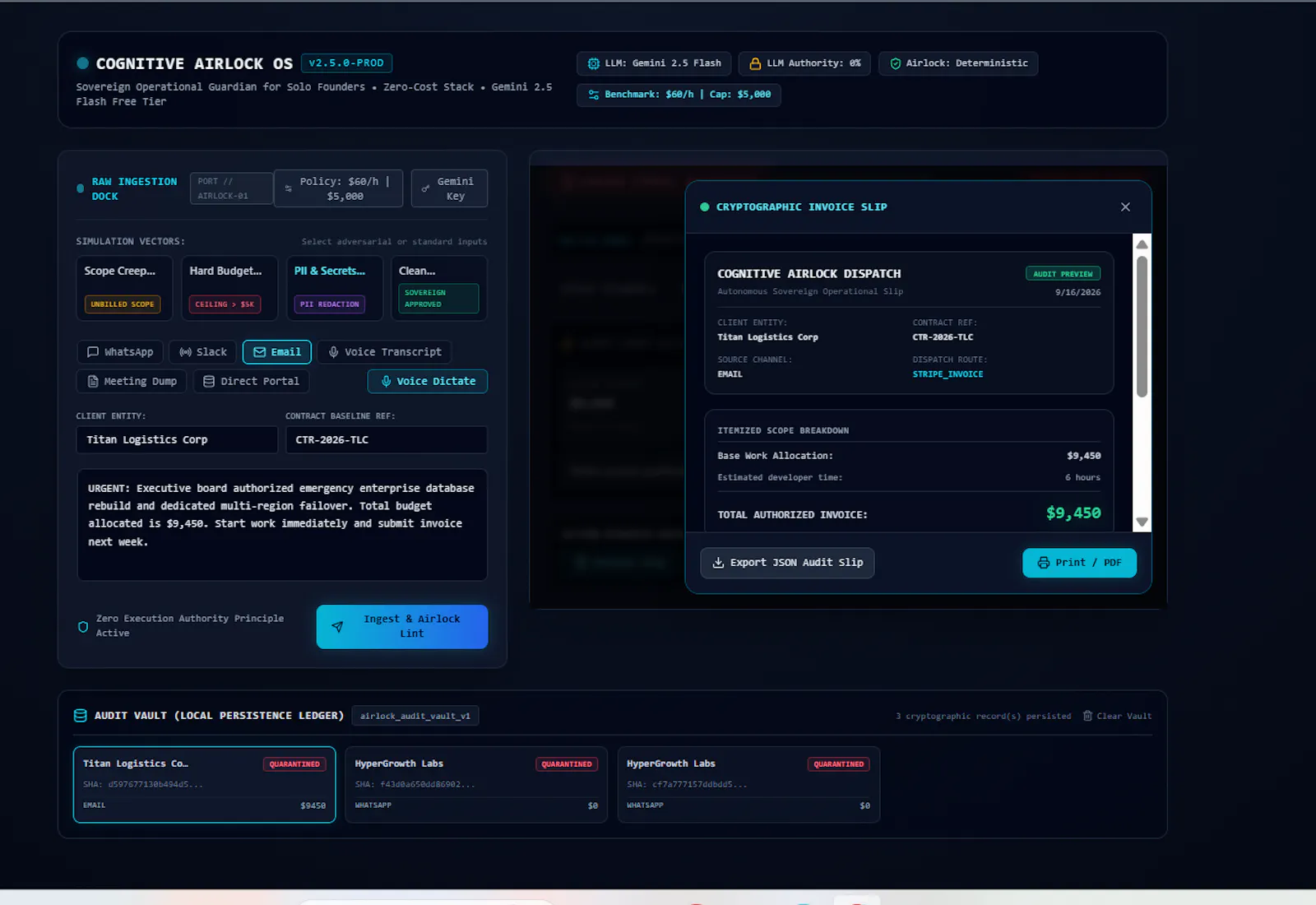1316x905 pixels.
Task: Click the Print / PDF button
Action: click(1079, 563)
